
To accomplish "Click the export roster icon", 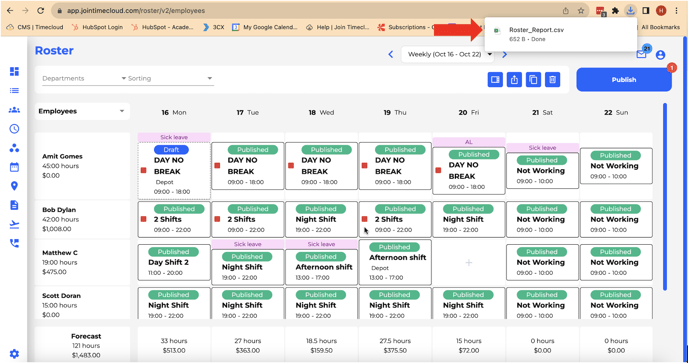I will pyautogui.click(x=514, y=79).
